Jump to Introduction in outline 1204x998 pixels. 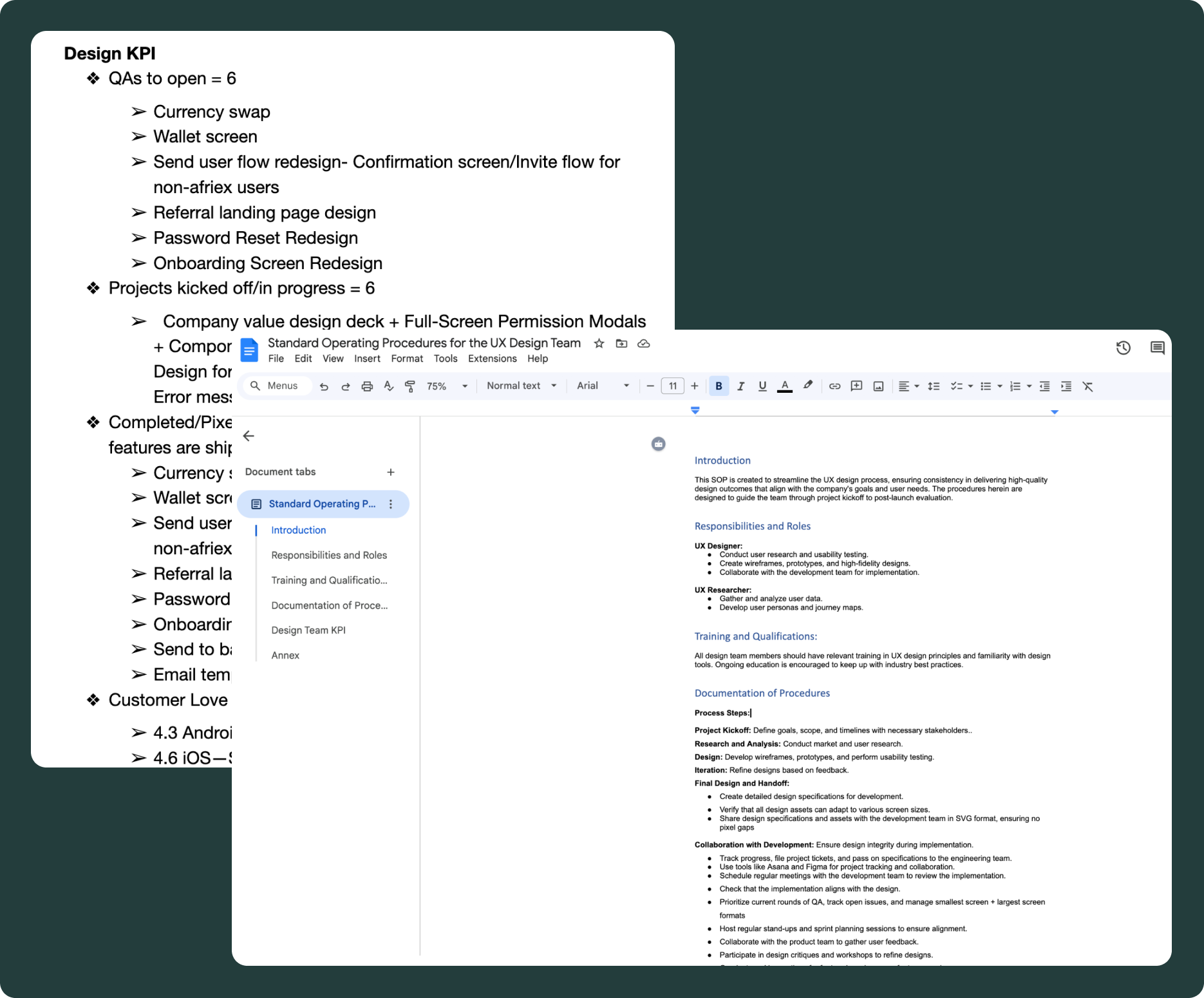(298, 530)
